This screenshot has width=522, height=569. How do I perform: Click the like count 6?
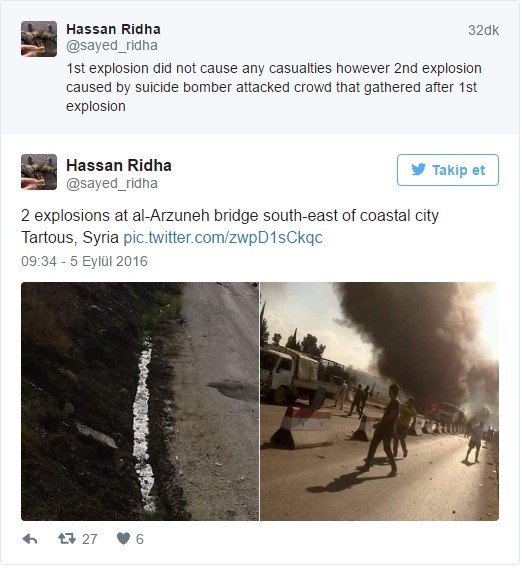[x=140, y=539]
